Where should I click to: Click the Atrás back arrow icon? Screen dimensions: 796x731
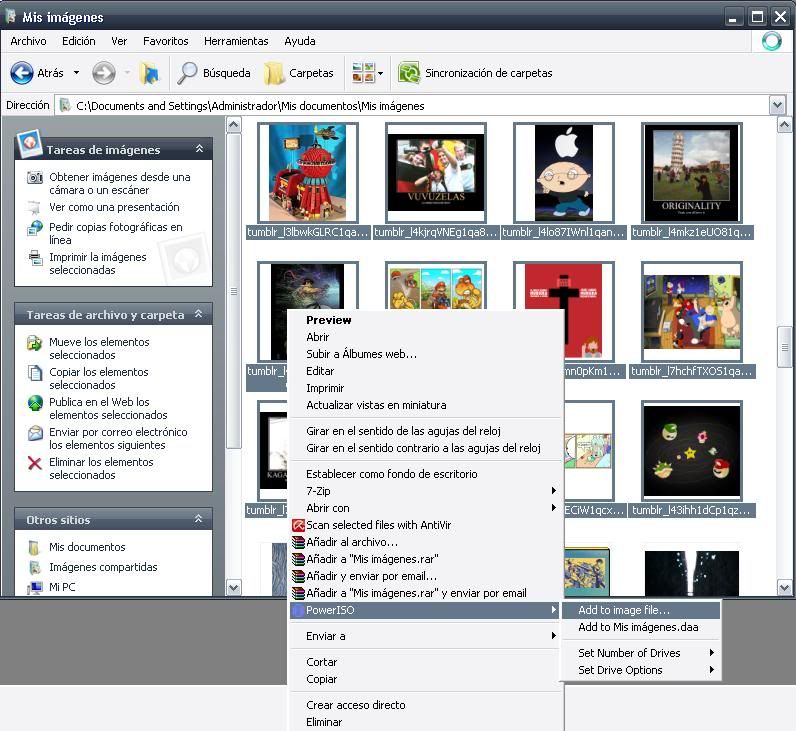click(x=22, y=73)
